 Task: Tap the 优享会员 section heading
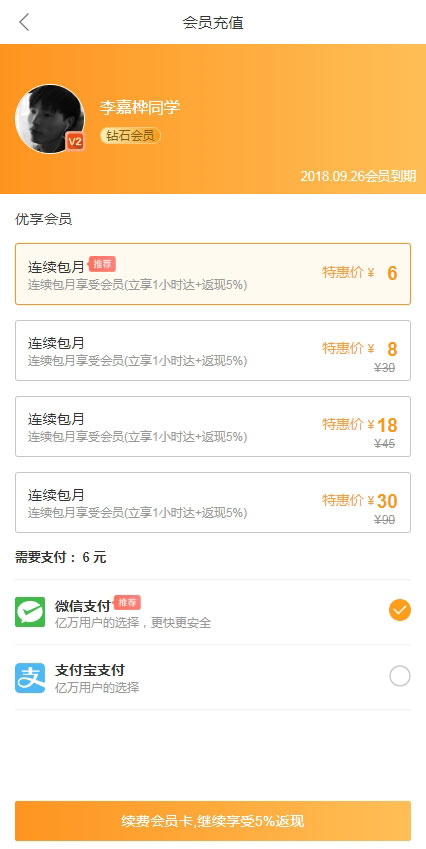[x=43, y=219]
